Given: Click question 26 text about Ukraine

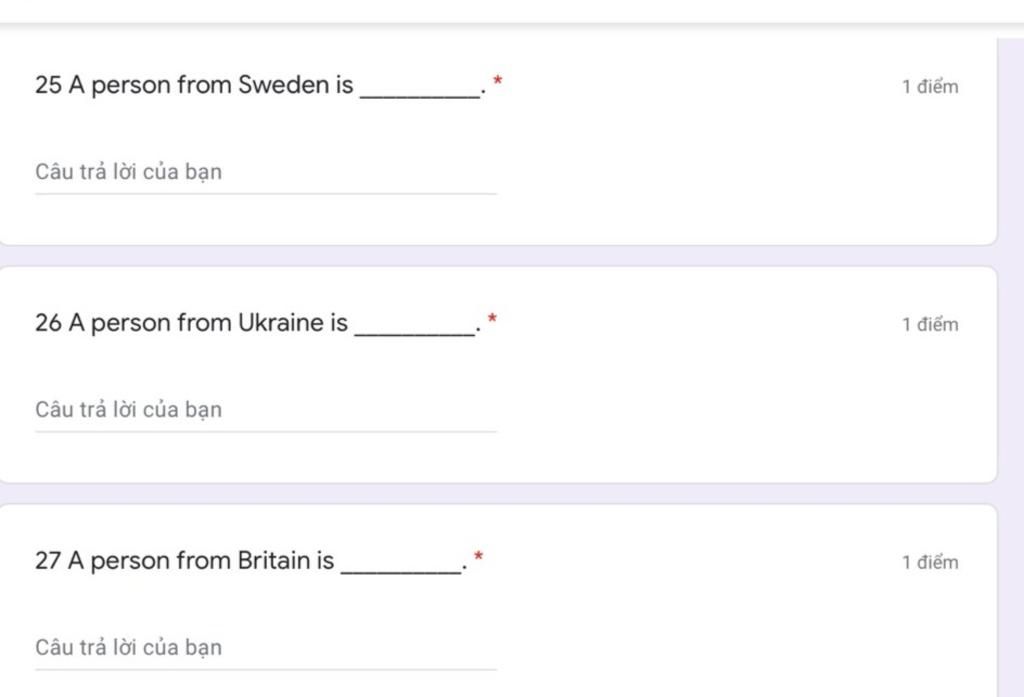Looking at the screenshot, I should pos(258,323).
